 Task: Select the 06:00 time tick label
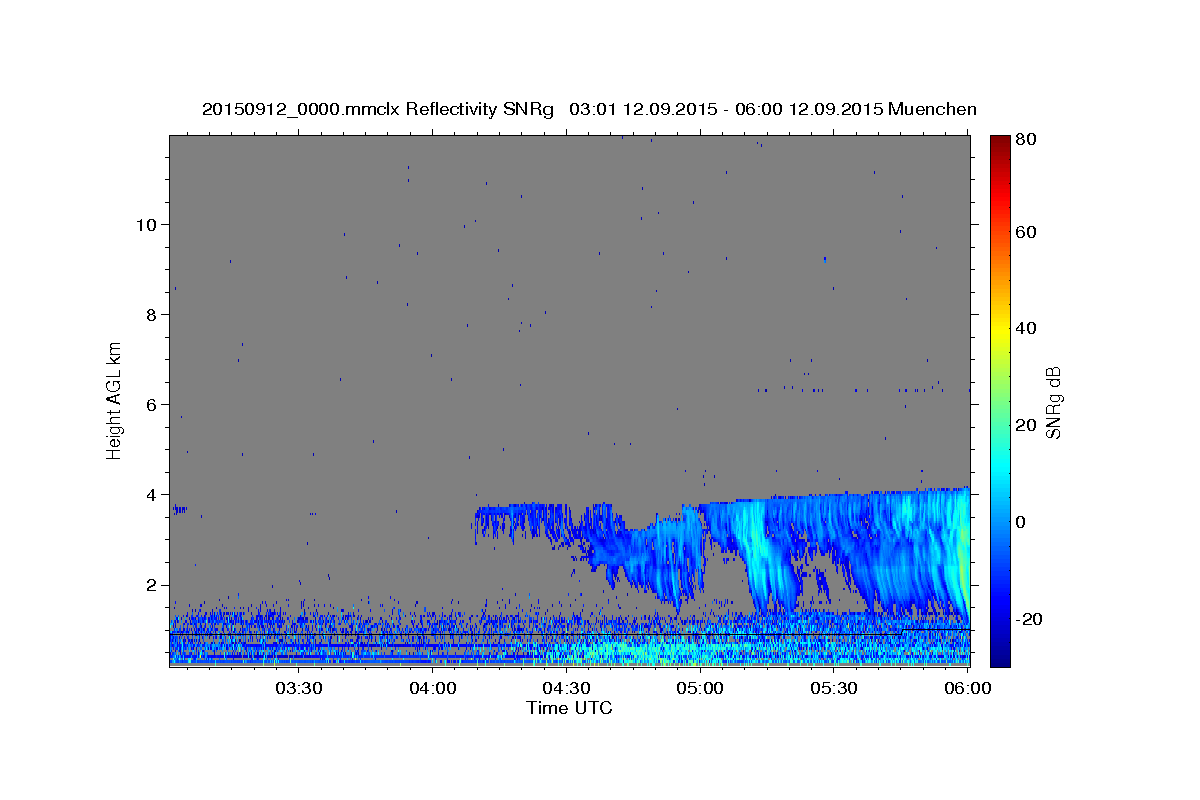pos(968,688)
